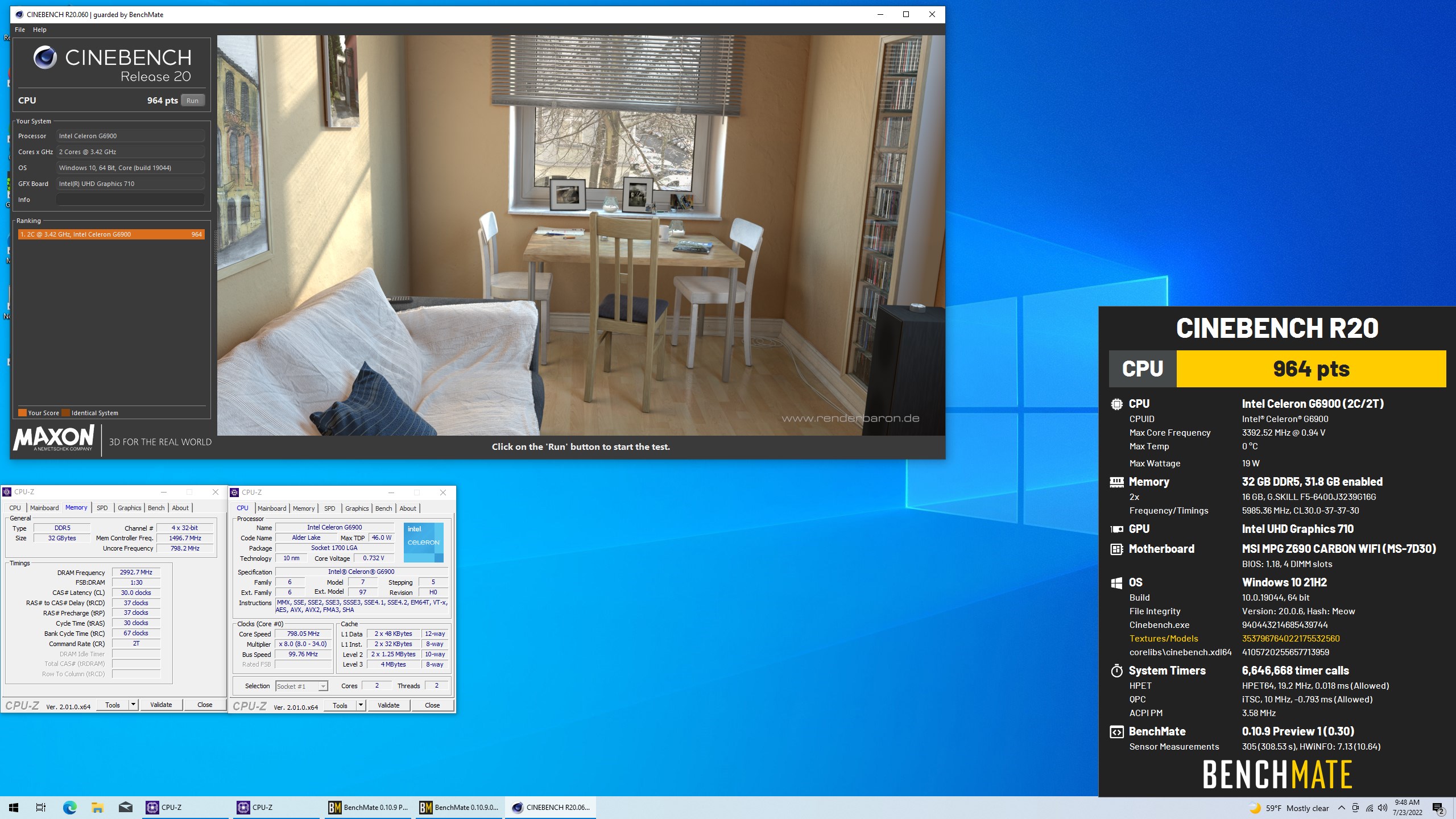Open the weather widget showing 59°F
The width and height of the screenshot is (1456, 819).
tap(1289, 808)
